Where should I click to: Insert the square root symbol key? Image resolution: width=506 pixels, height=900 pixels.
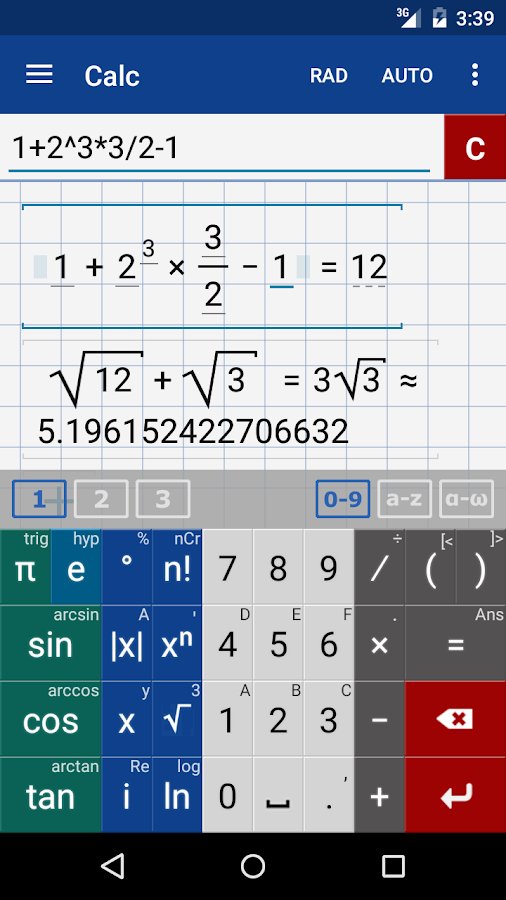pos(177,719)
